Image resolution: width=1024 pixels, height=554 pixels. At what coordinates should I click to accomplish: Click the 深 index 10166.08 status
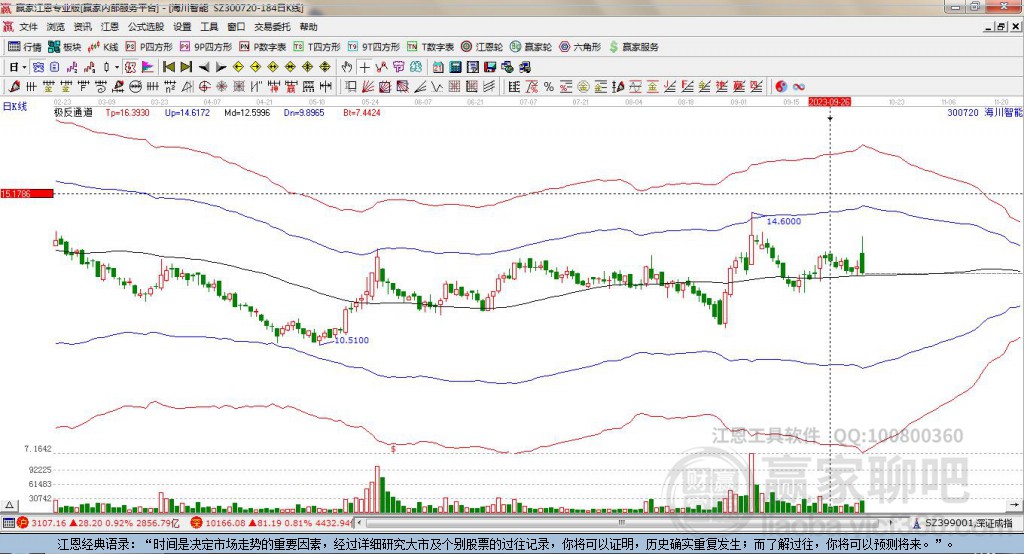pos(271,523)
